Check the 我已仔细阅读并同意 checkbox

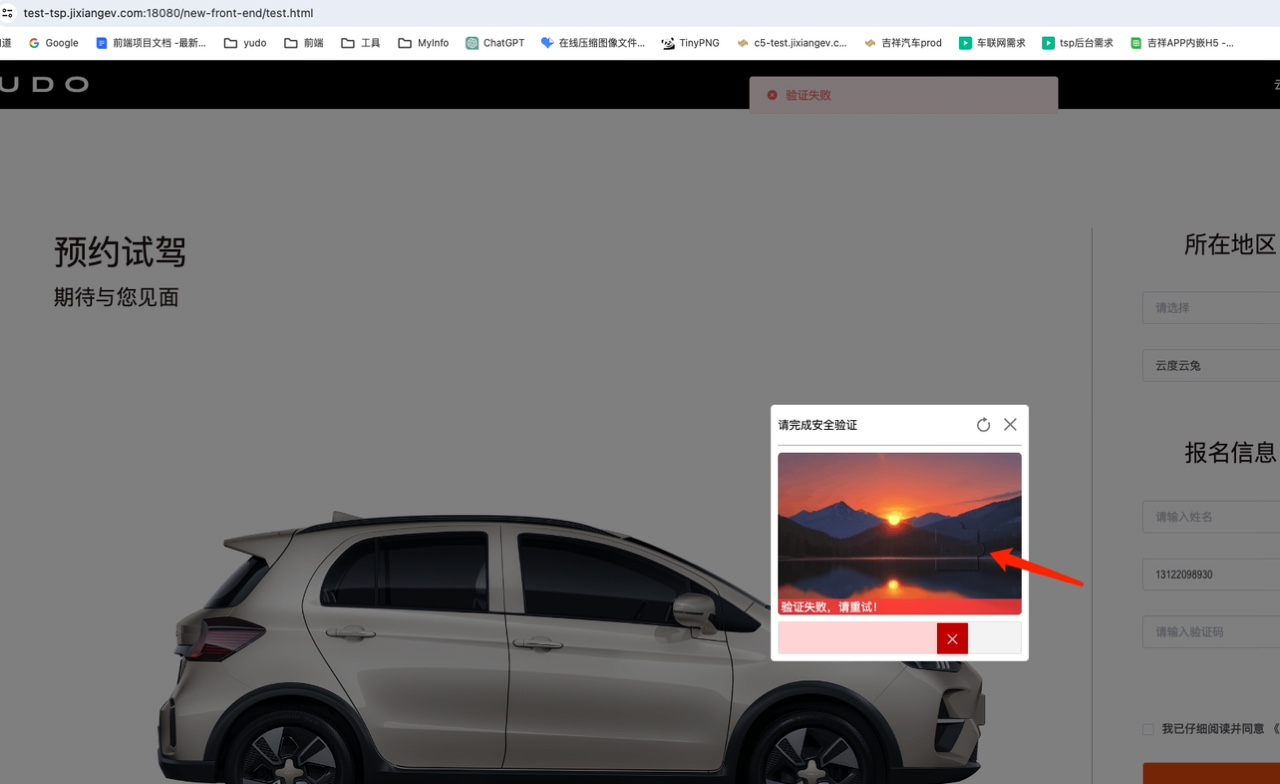(1148, 729)
